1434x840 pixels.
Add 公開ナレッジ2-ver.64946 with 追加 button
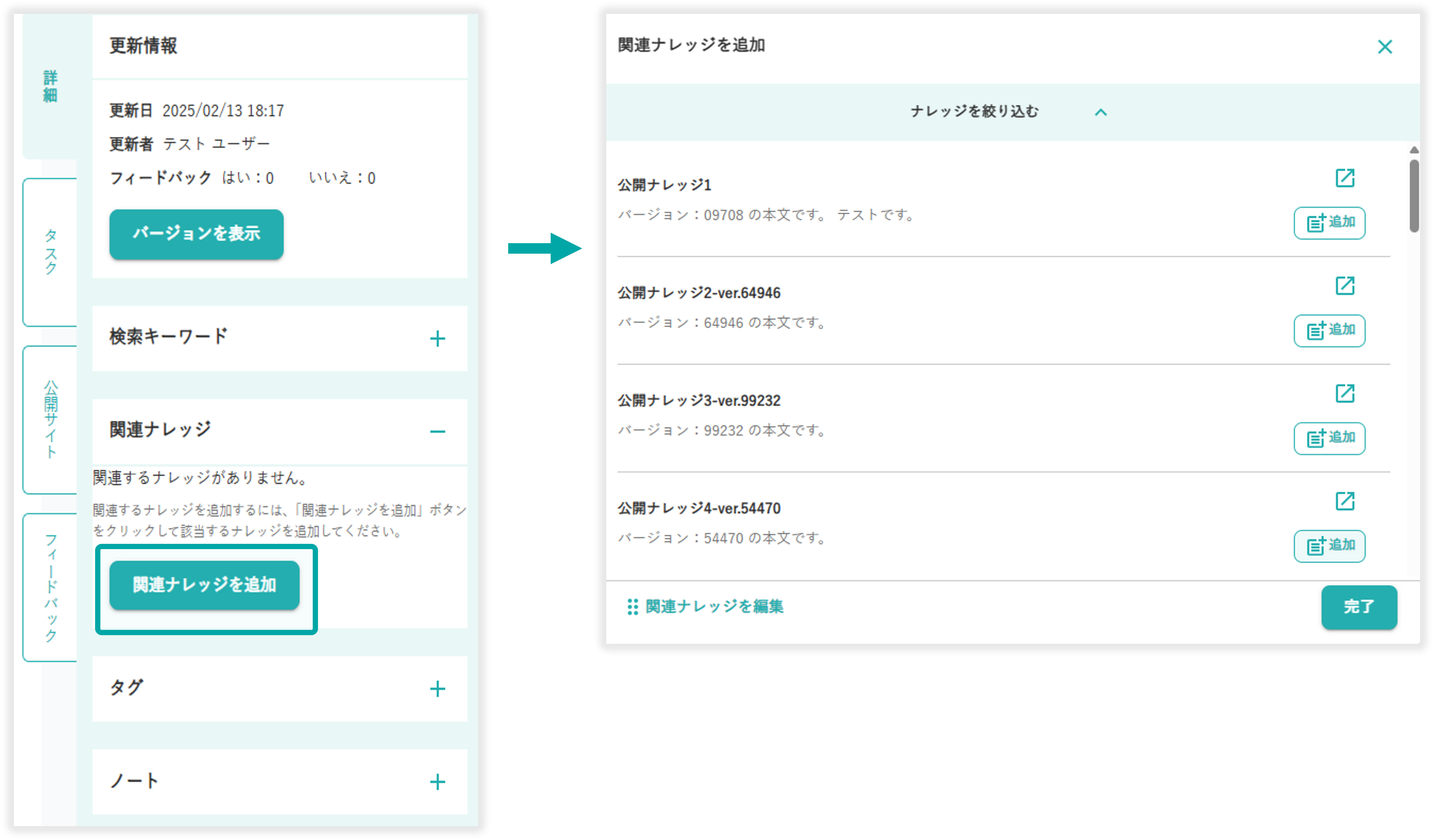tap(1329, 330)
